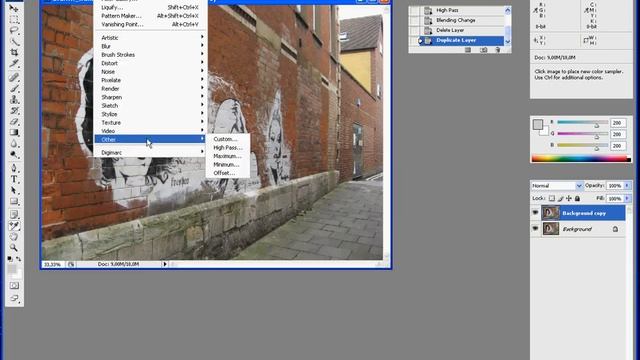640x360 pixels.
Task: Toggle lock transparent pixels
Action: click(x=552, y=198)
